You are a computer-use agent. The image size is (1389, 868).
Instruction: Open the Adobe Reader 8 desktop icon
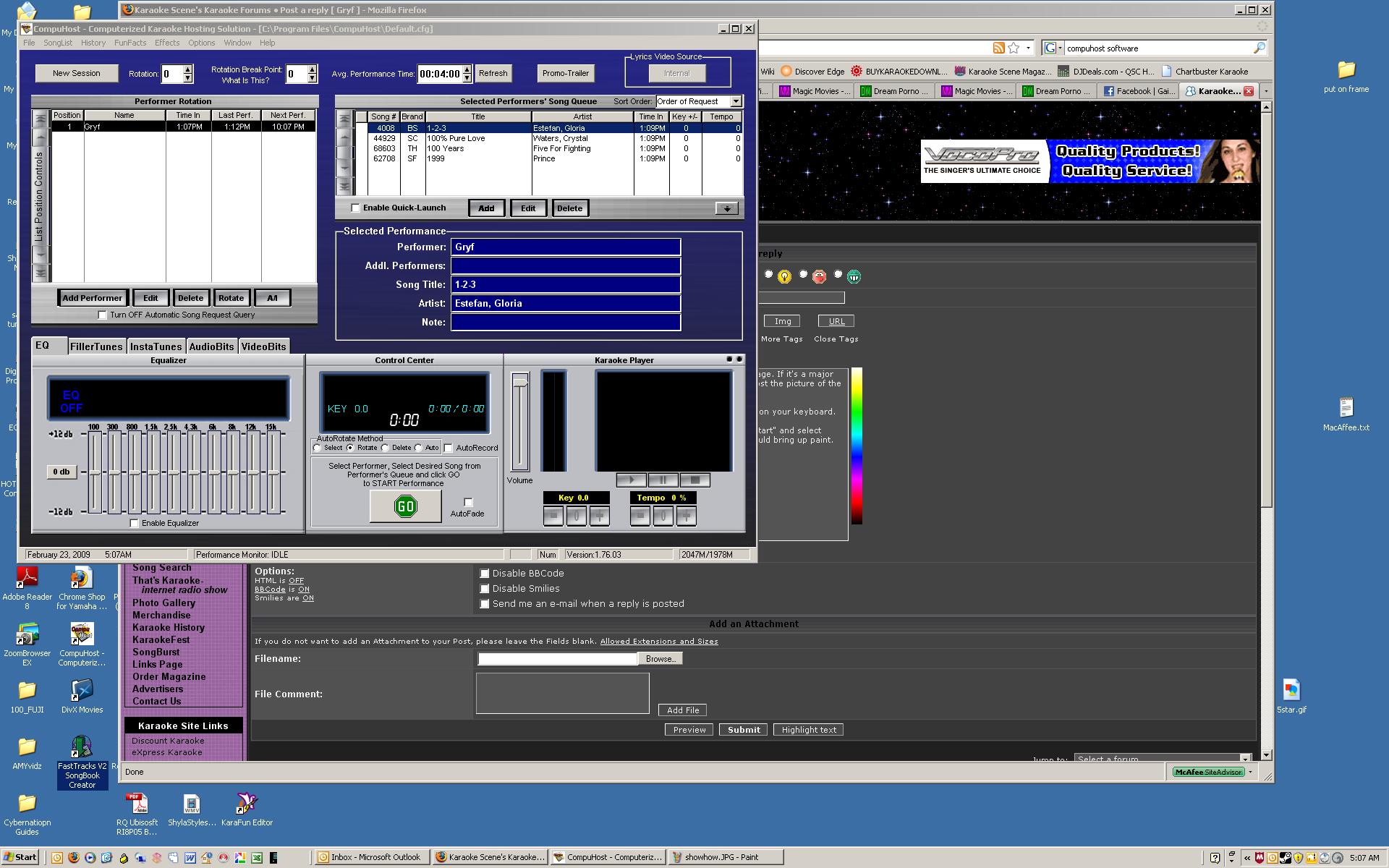(x=27, y=579)
